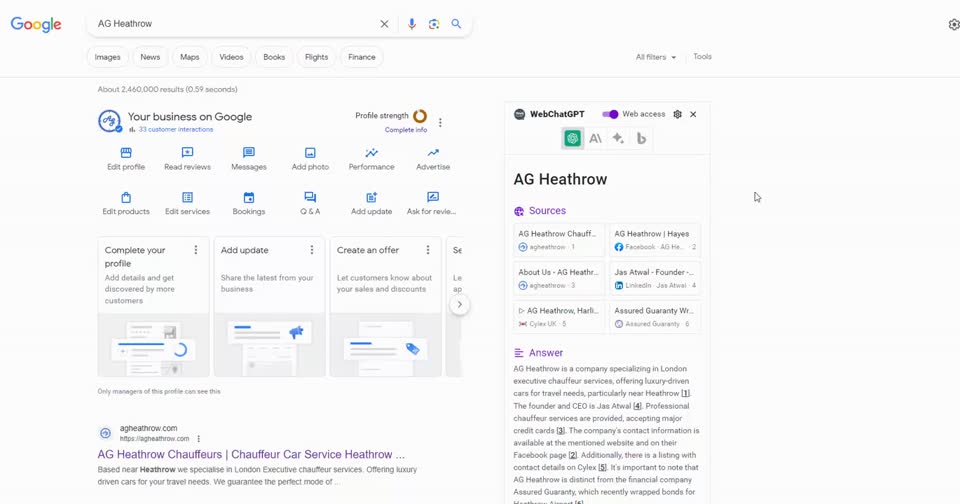Open Bookings shortcut
Image resolution: width=960 pixels, height=504 pixels.
pyautogui.click(x=249, y=203)
